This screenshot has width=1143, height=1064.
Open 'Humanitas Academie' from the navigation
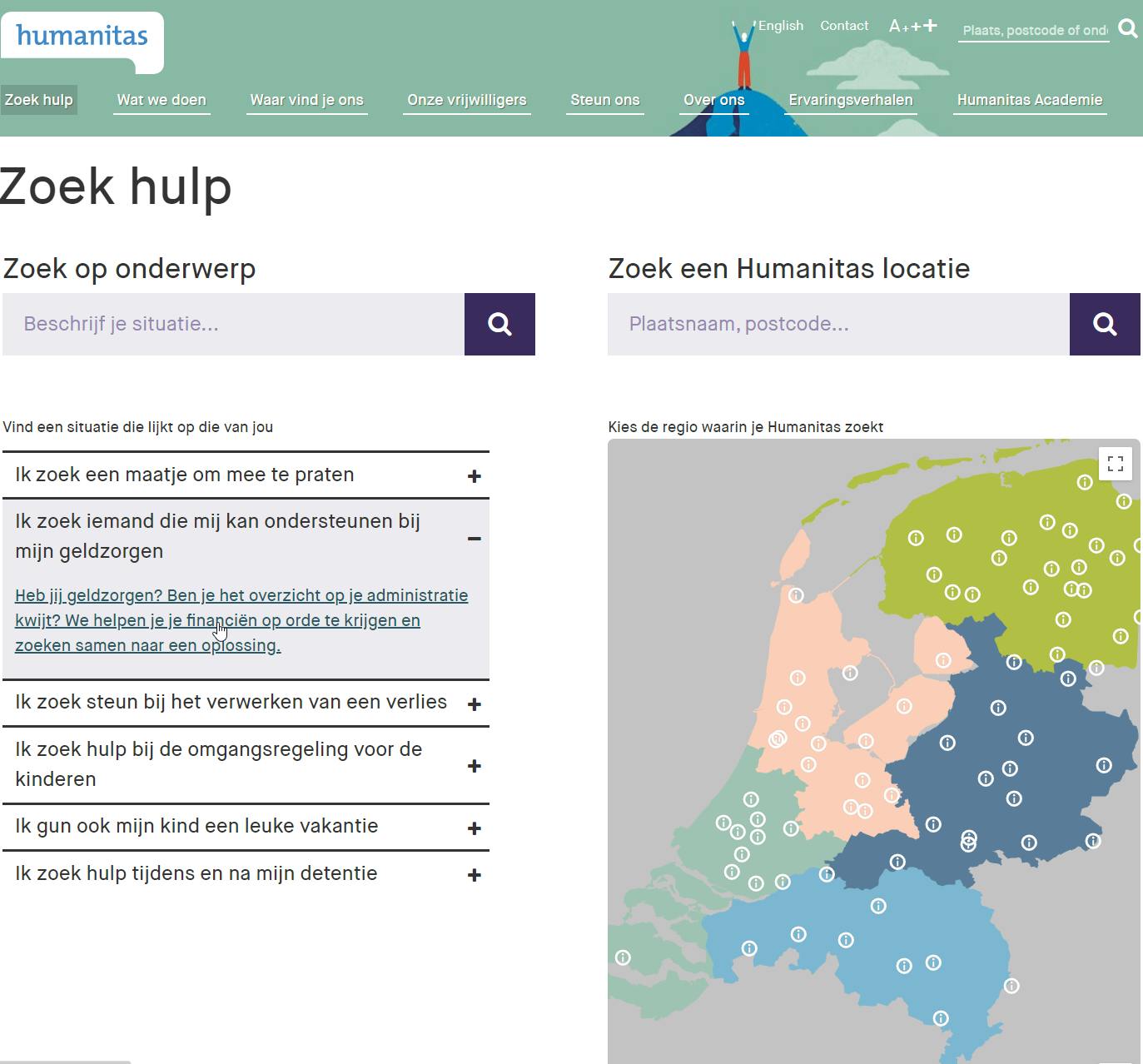pyautogui.click(x=1030, y=100)
